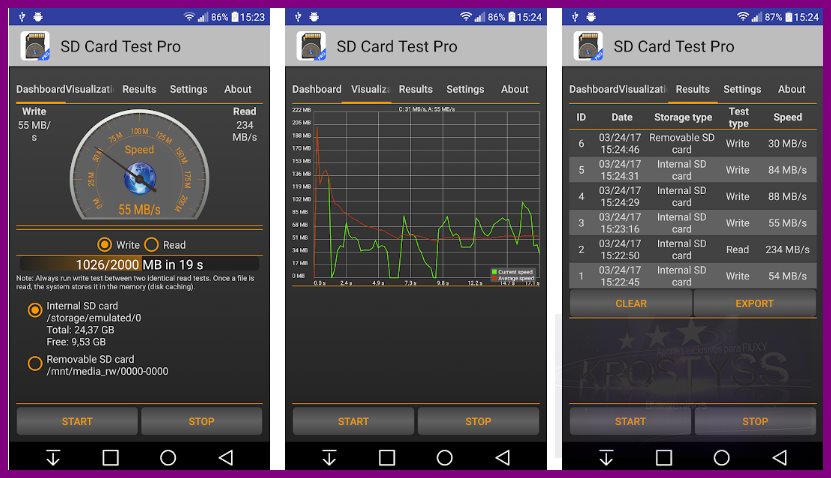Open Settings tab on right screen
This screenshot has width=831, height=478.
742,89
